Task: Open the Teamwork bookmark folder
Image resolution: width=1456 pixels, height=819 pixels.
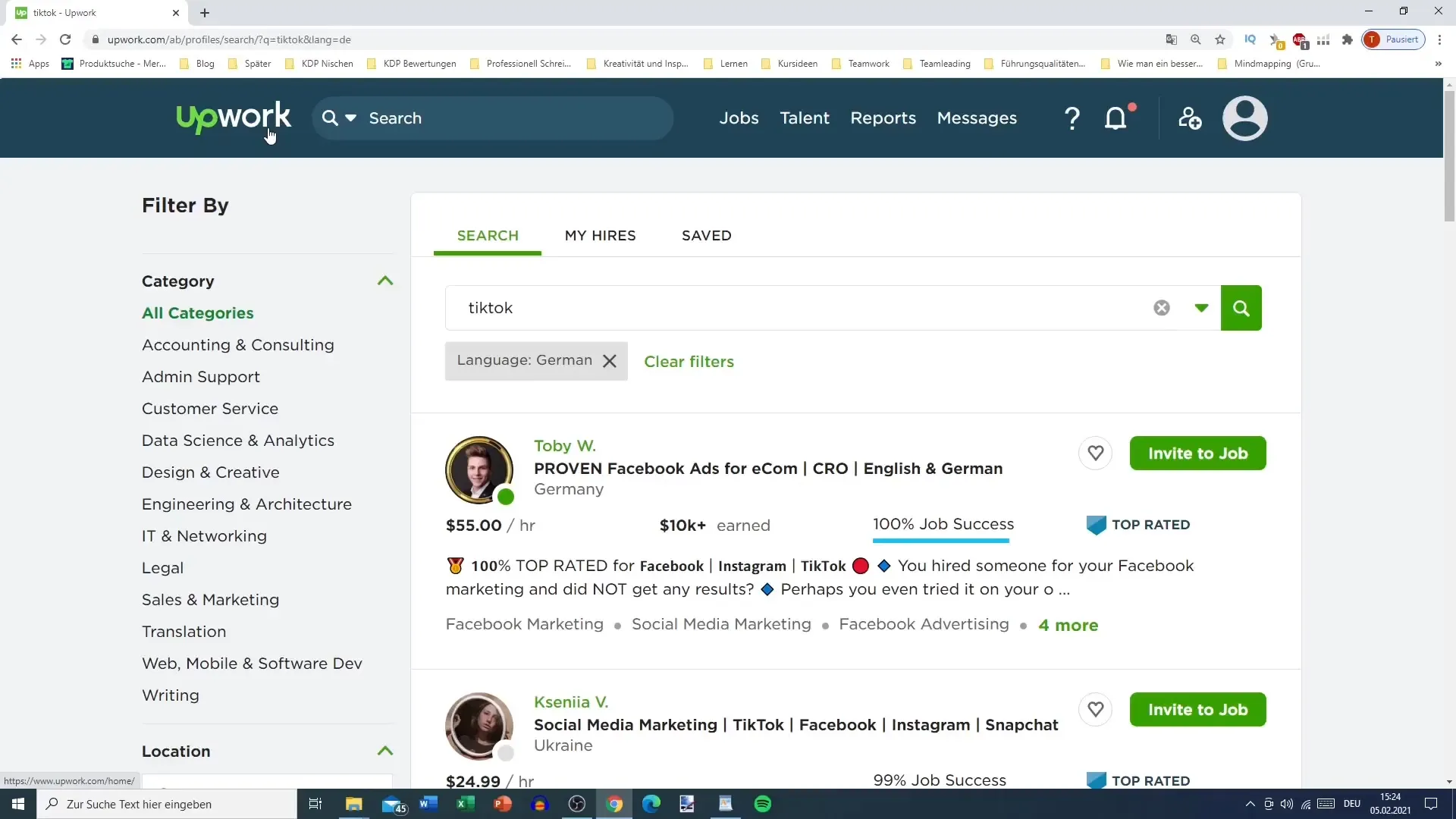Action: coord(861,64)
